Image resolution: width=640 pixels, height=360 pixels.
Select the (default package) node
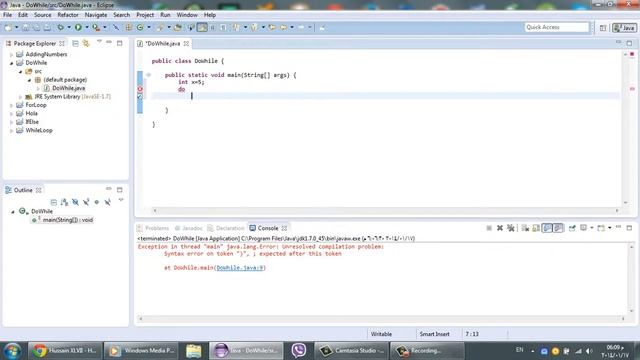[x=65, y=80]
